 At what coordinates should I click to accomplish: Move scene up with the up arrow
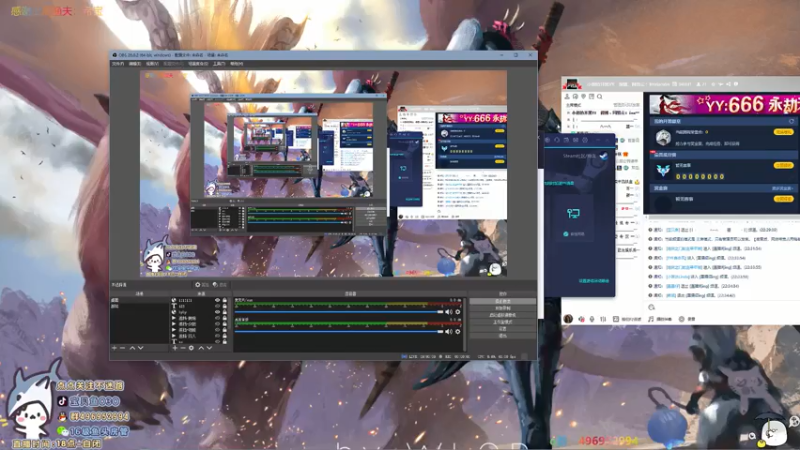click(x=132, y=348)
